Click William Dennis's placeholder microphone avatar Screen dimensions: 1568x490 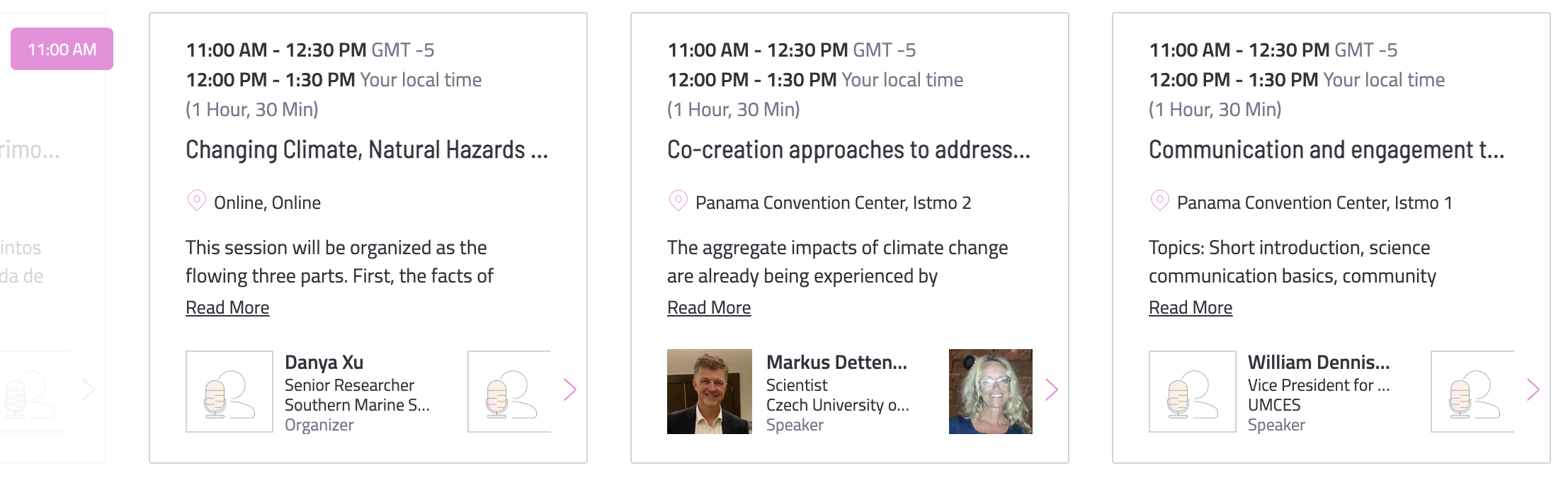click(1193, 392)
